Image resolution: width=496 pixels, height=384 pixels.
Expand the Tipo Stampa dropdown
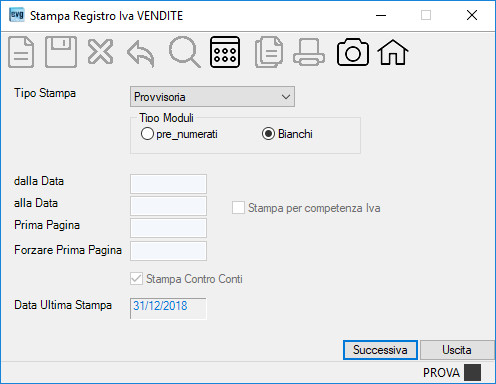pos(212,97)
